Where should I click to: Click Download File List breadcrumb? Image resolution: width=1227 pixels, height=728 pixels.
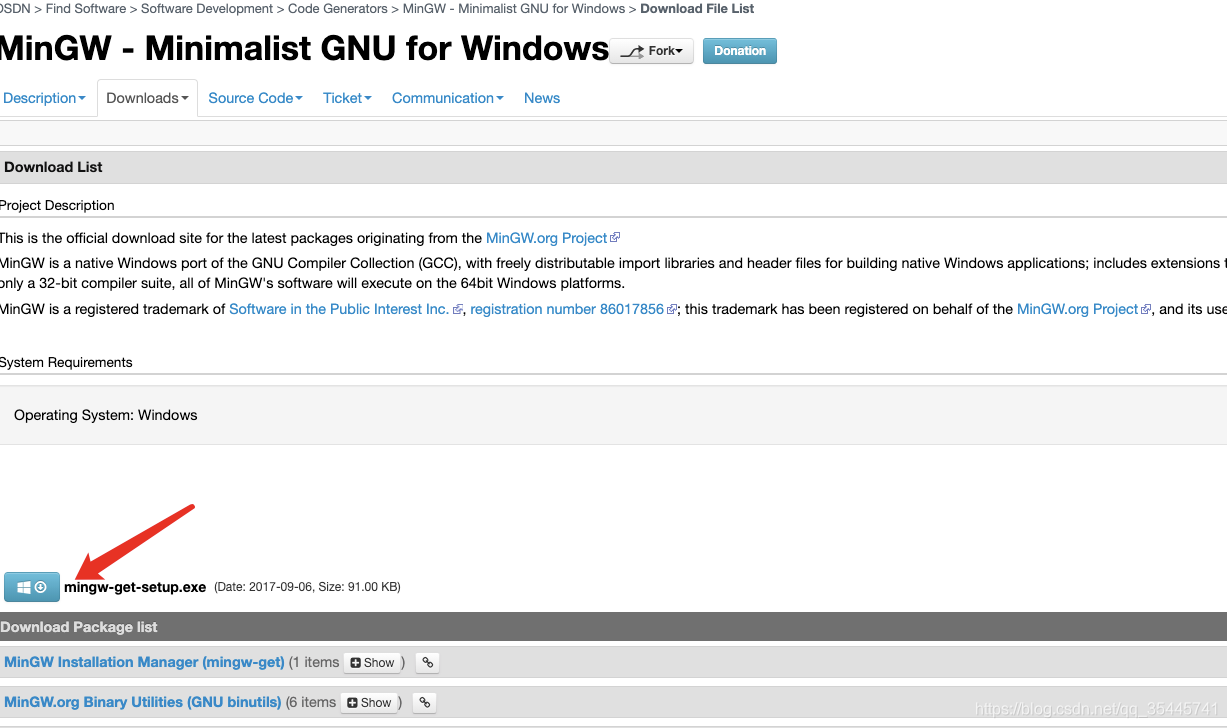click(x=697, y=8)
